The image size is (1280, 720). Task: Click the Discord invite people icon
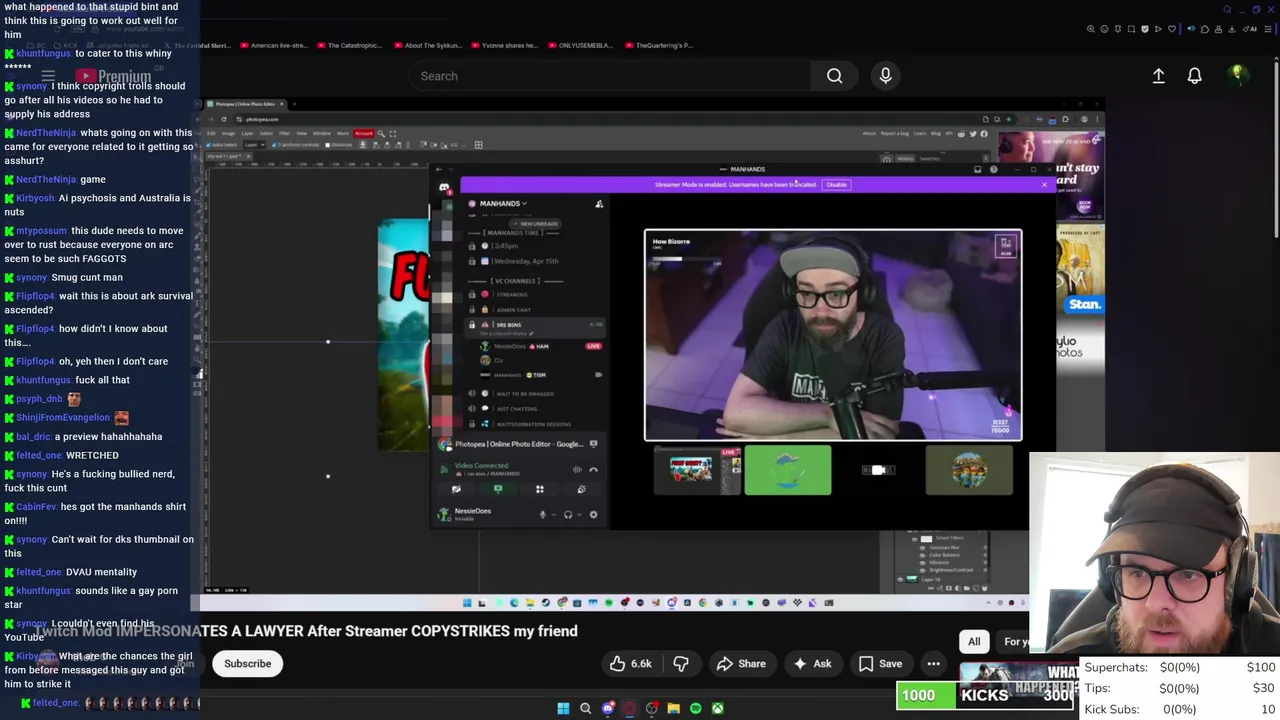(x=599, y=204)
